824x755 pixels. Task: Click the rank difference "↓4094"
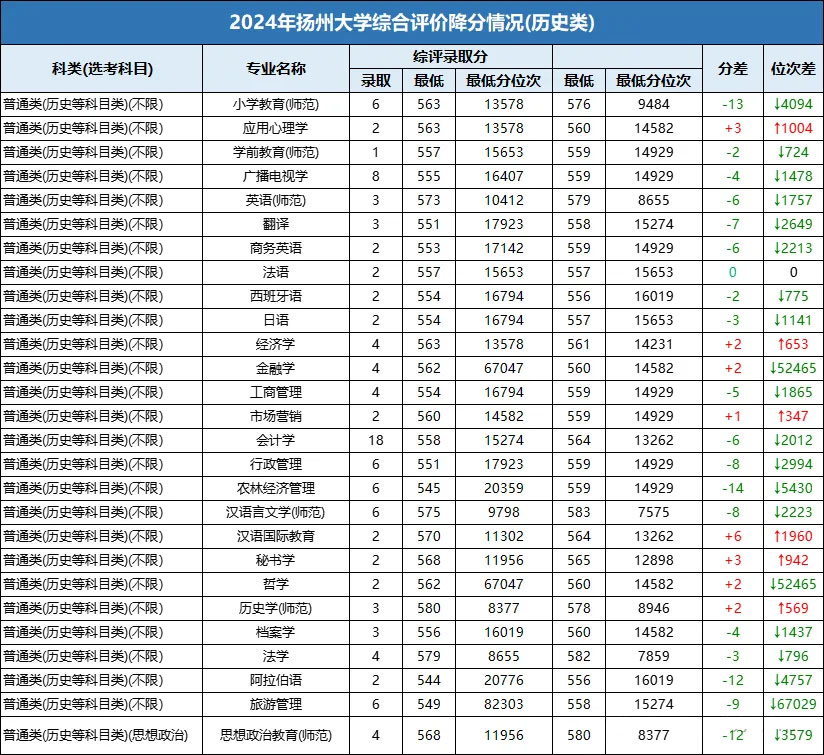[793, 105]
